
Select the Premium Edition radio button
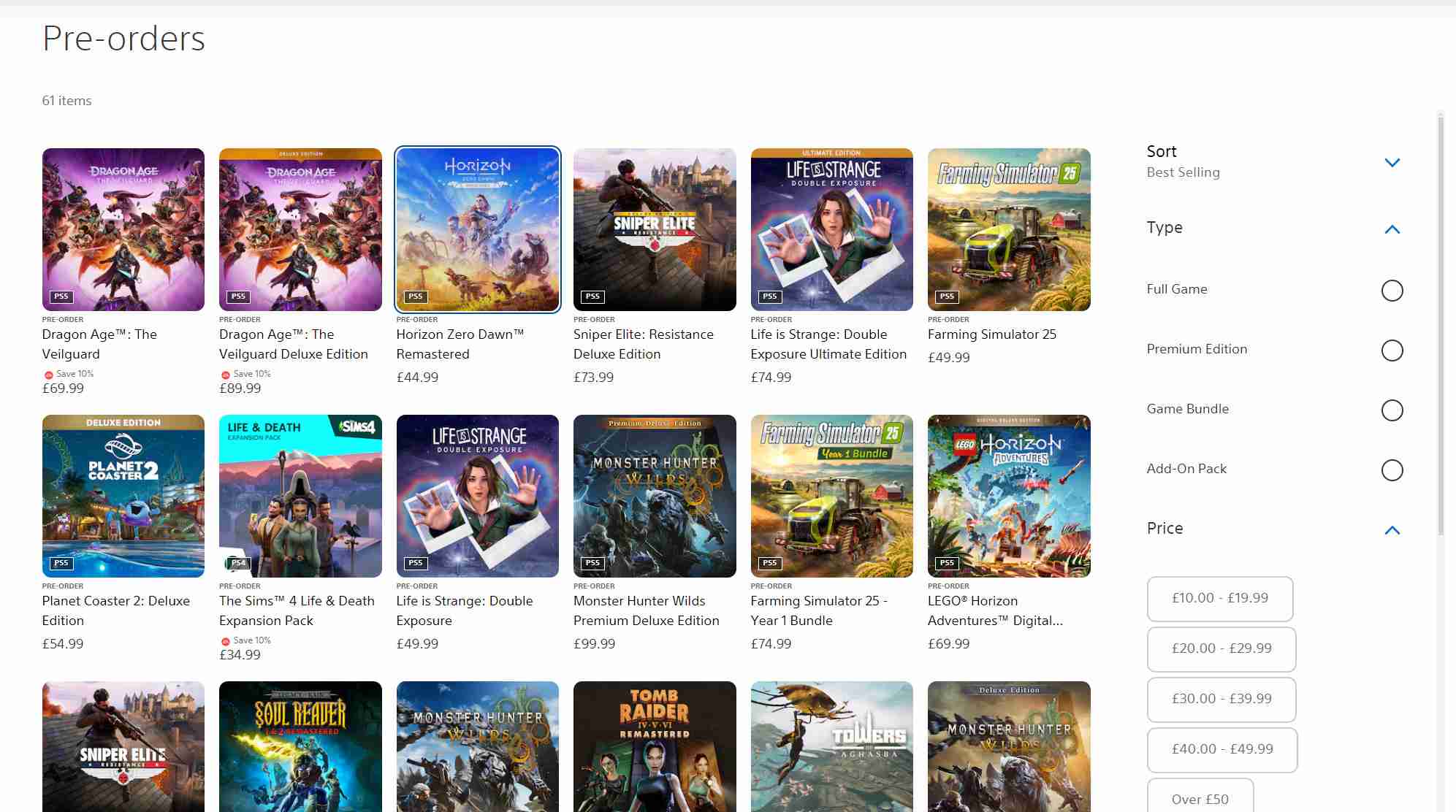[1392, 351]
